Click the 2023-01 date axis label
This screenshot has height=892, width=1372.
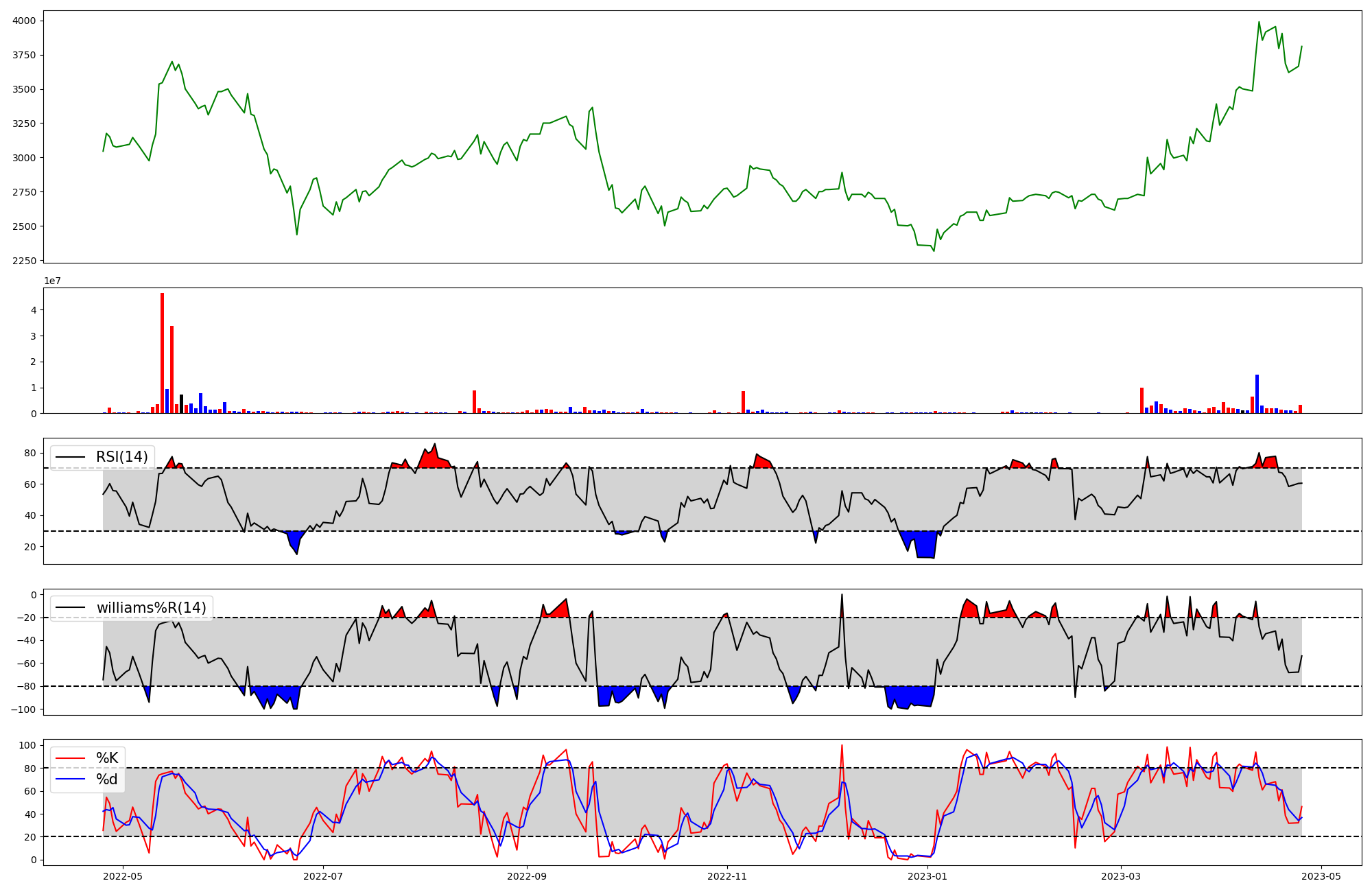927,876
